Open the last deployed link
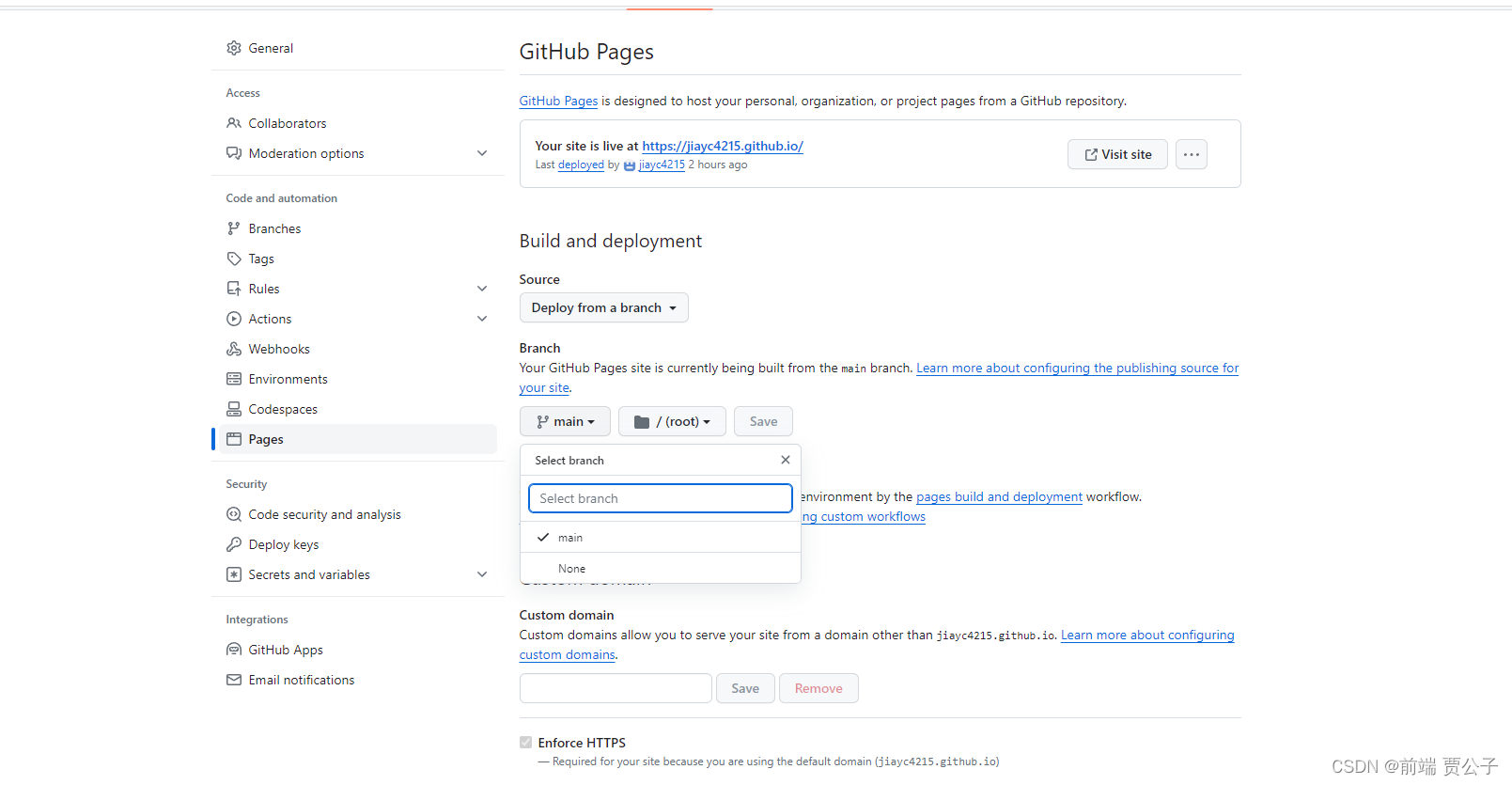Viewport: 1512px width, 785px height. [x=581, y=165]
